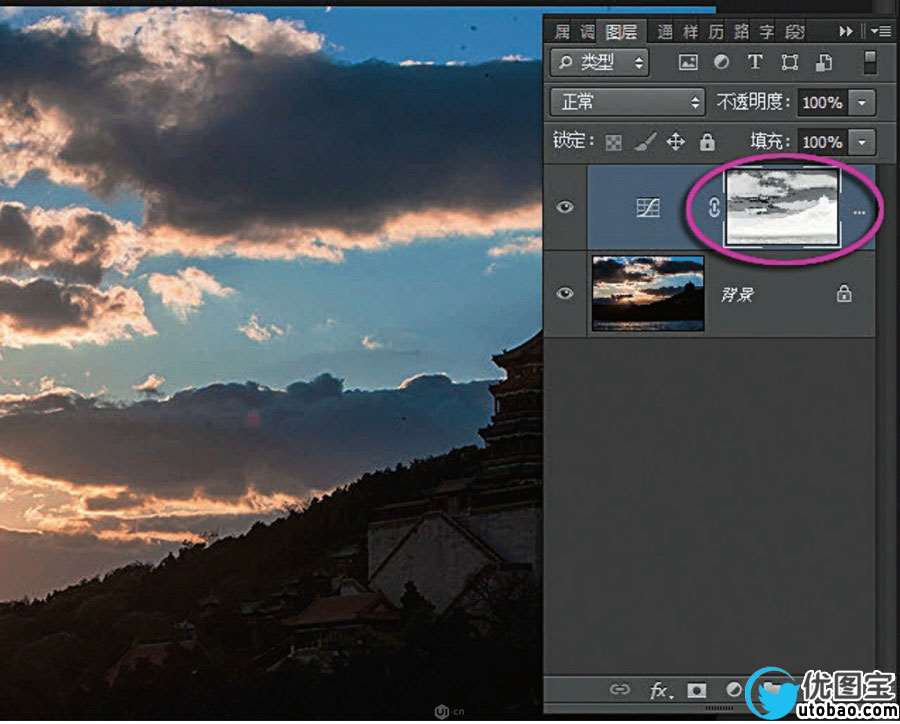Filter layers by pixel layers icon

[x=688, y=62]
